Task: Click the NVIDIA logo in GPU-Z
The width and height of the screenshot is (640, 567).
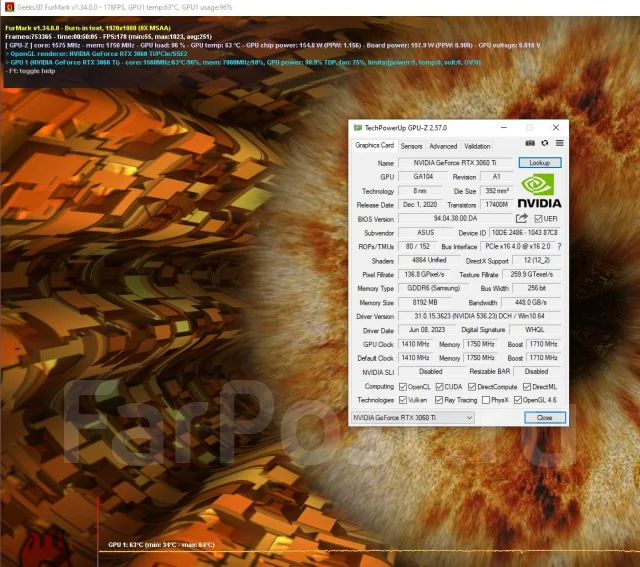Action: [539, 191]
